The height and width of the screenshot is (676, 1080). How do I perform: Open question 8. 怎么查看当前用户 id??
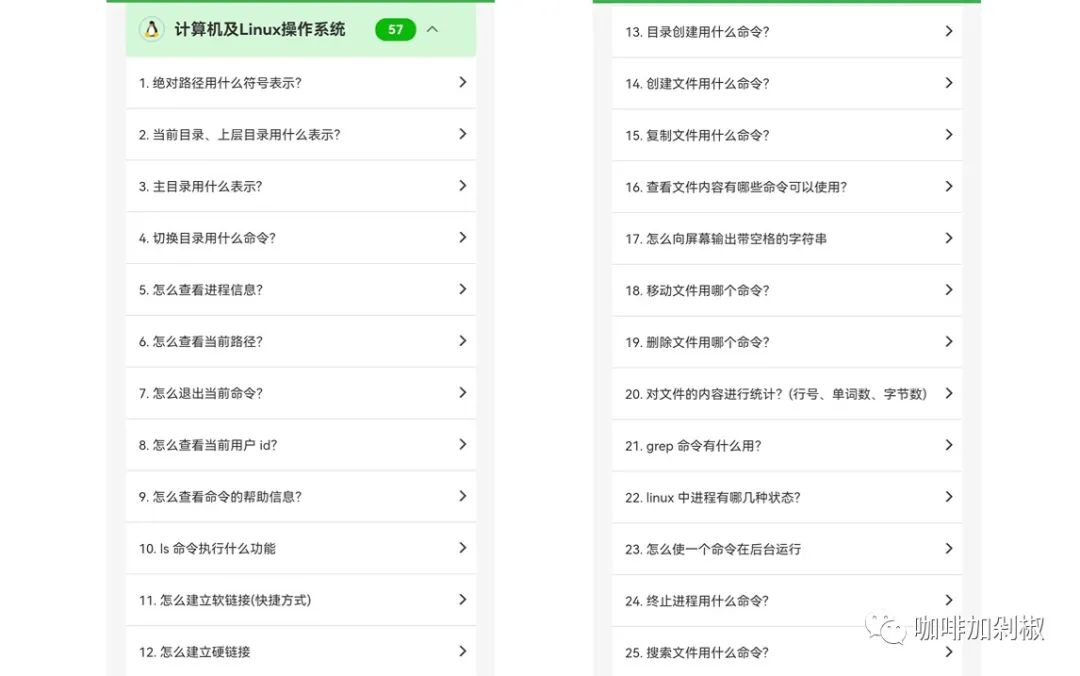click(x=301, y=444)
